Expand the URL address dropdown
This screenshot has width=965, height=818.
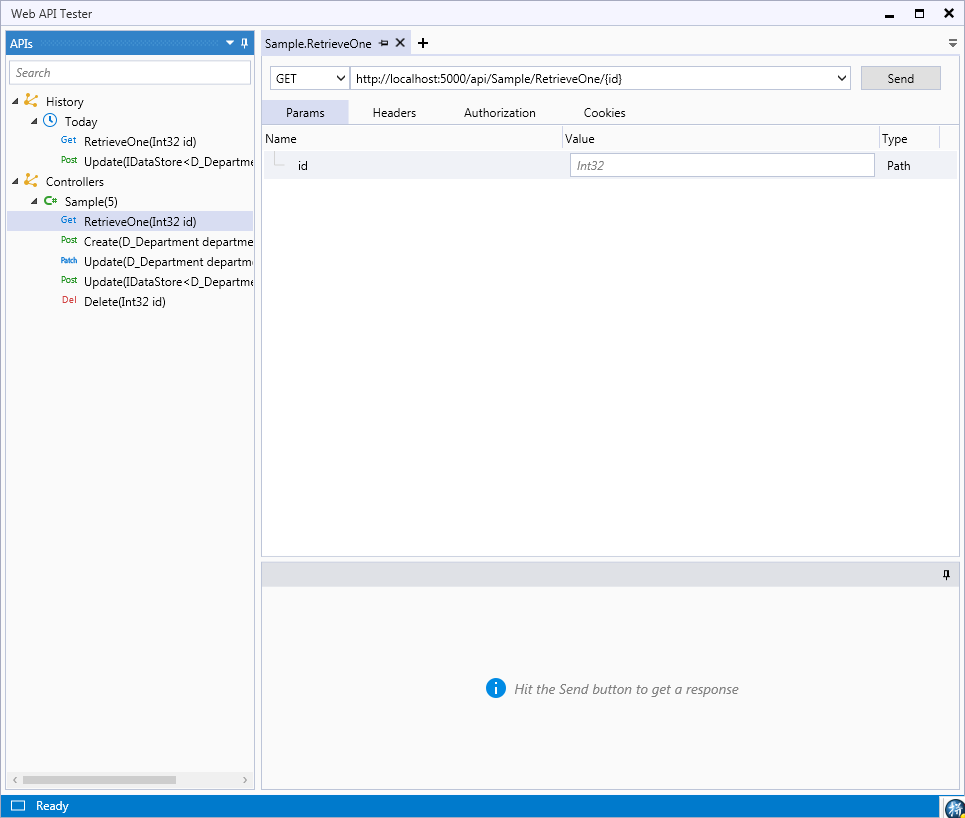coord(841,78)
